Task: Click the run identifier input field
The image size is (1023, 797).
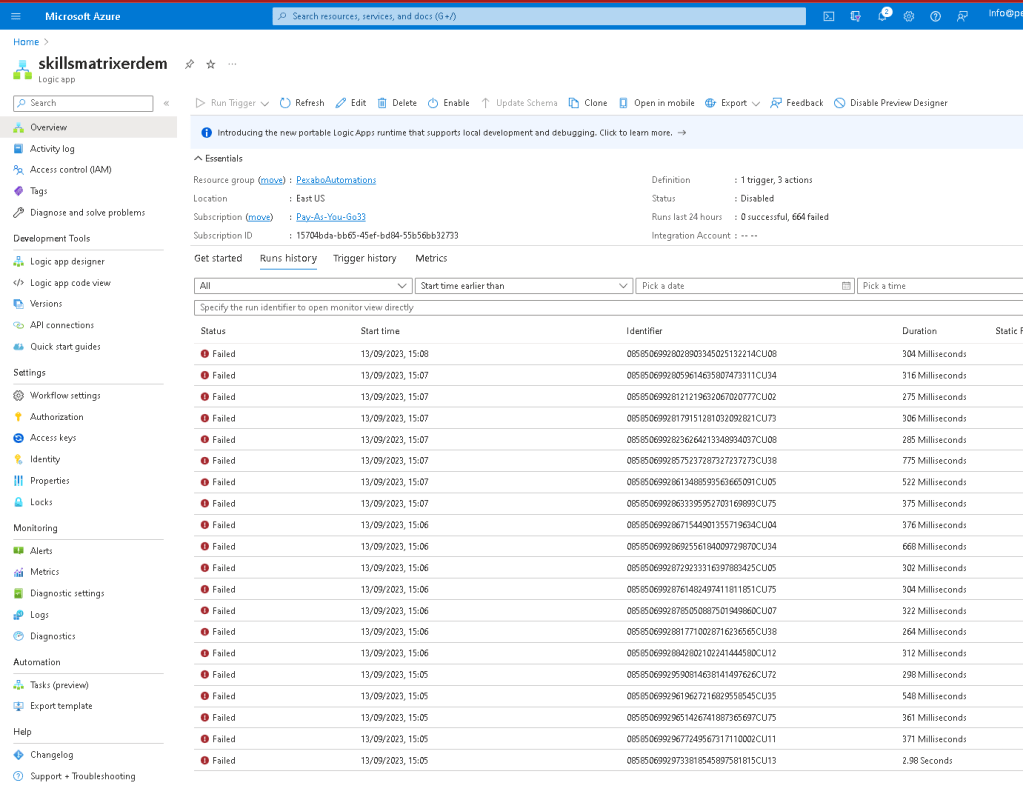Action: (x=608, y=307)
